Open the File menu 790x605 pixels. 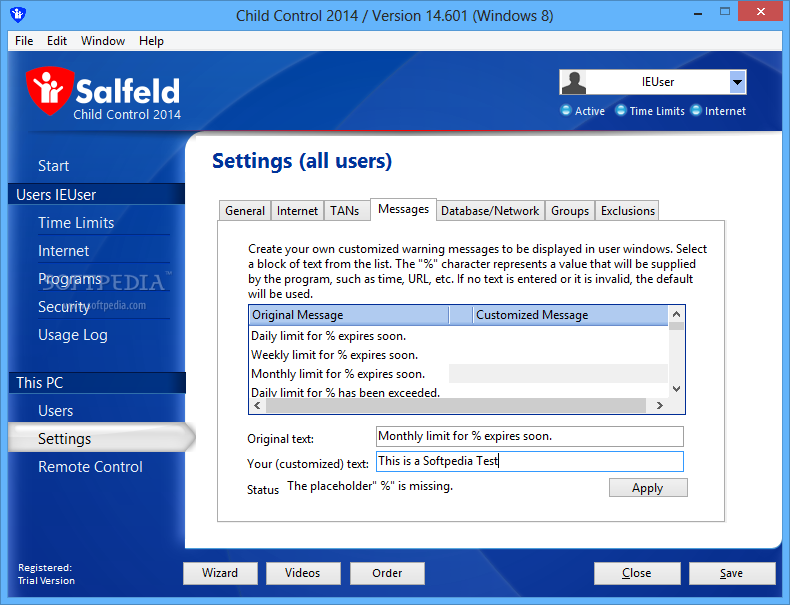24,41
